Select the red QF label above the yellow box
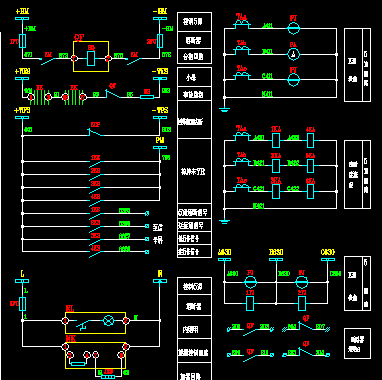 pos(79,38)
